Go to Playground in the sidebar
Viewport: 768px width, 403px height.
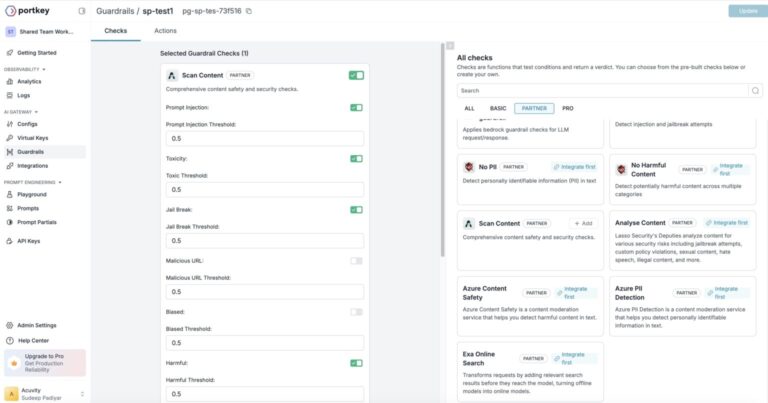(x=32, y=194)
